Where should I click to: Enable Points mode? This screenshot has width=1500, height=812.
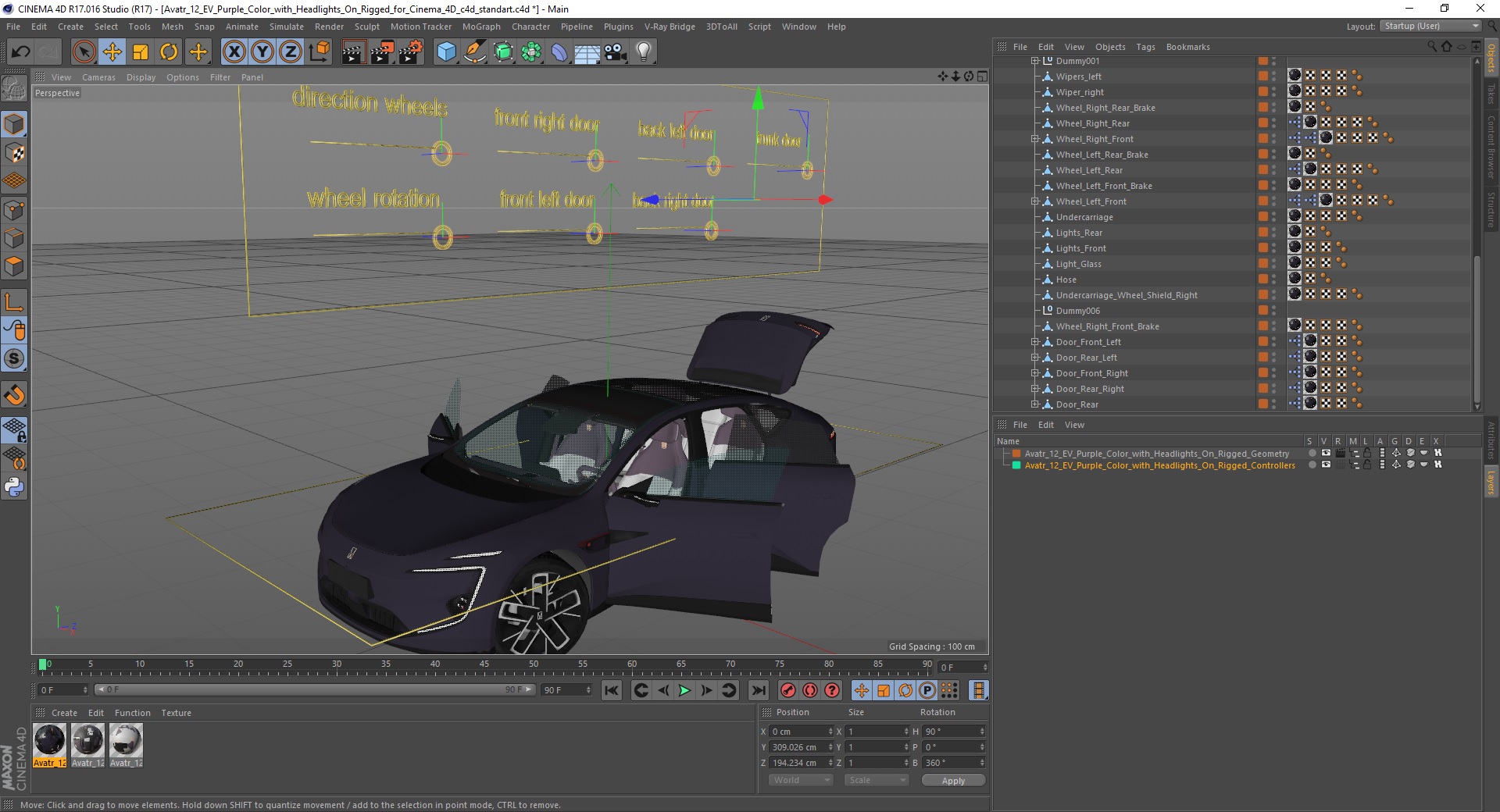(x=14, y=209)
